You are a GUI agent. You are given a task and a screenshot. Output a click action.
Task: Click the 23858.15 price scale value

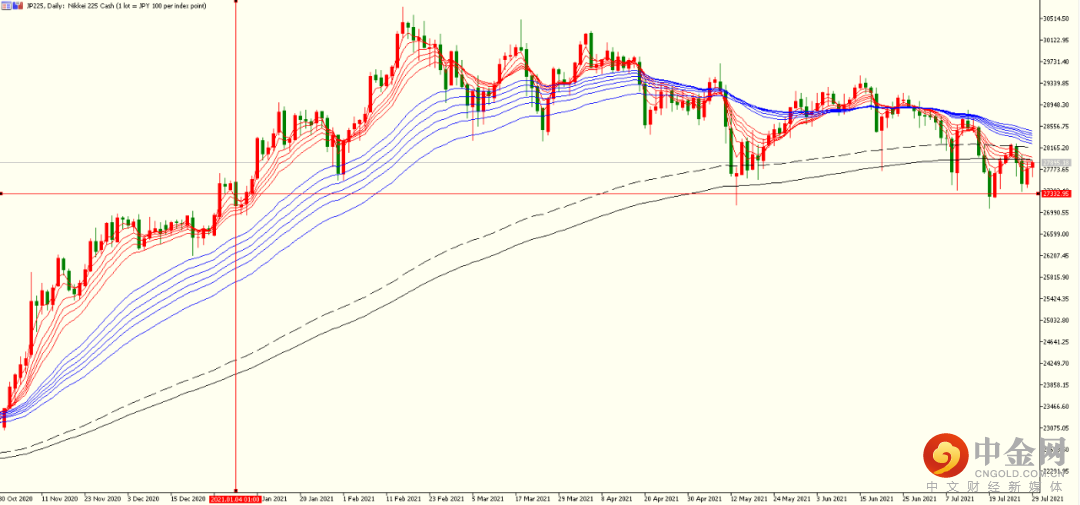click(x=1056, y=385)
